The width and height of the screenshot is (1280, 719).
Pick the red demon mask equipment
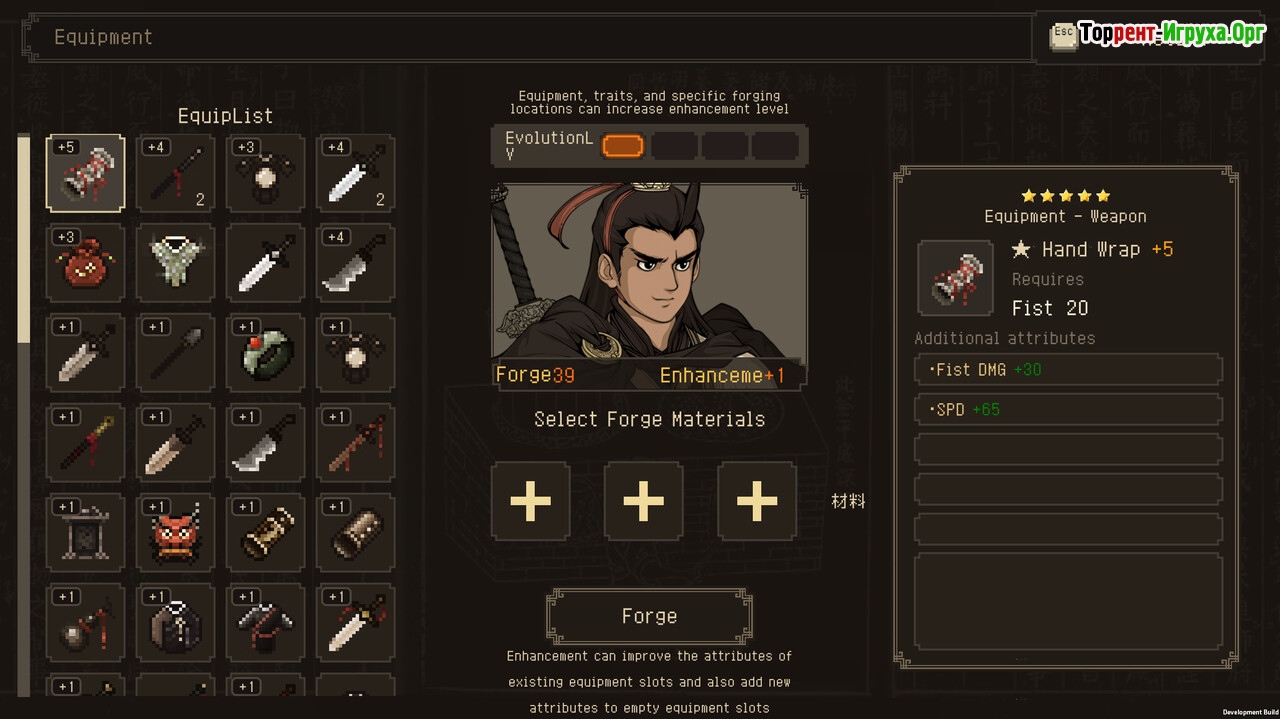[x=175, y=533]
